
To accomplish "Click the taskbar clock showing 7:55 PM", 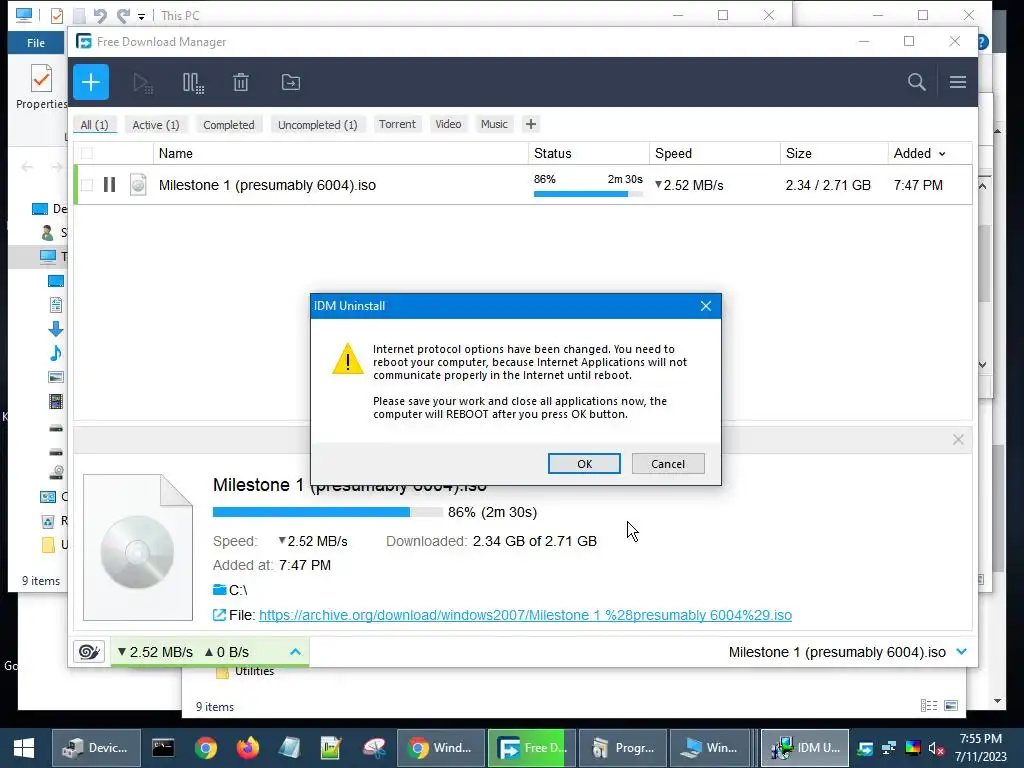I will 981,748.
